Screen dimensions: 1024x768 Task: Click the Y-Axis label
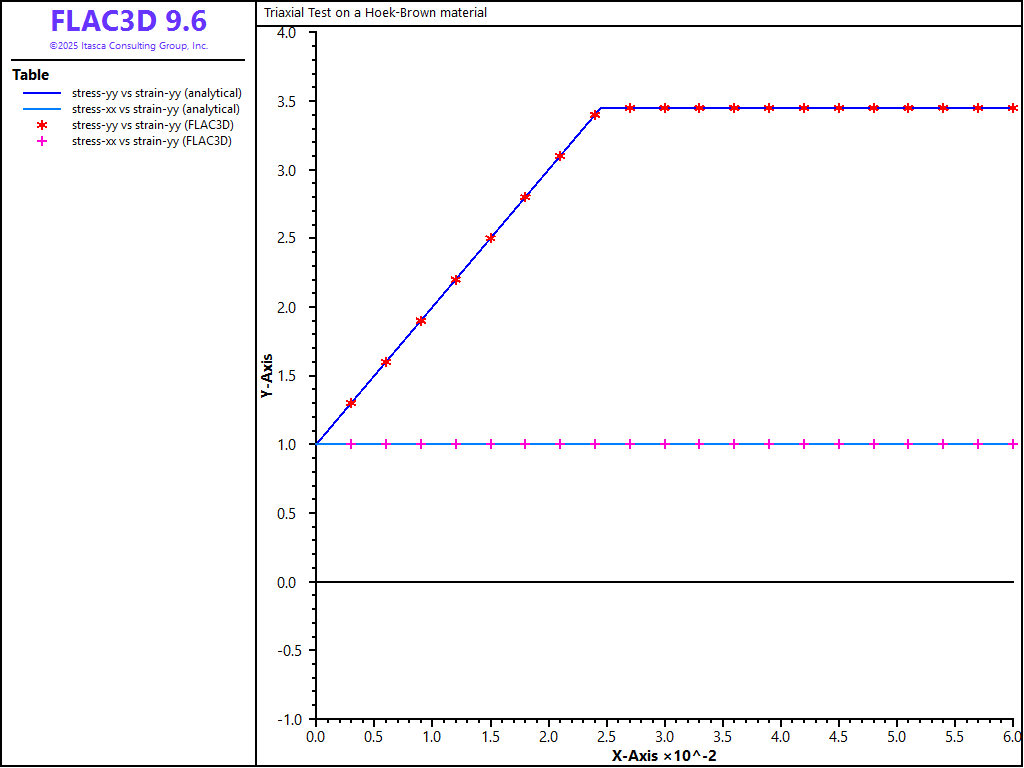coord(267,376)
